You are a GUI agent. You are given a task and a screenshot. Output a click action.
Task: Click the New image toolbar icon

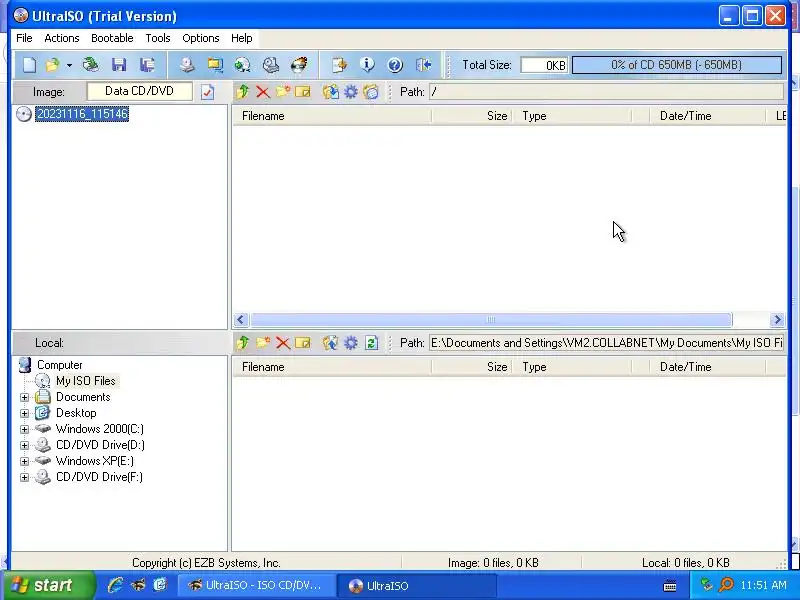pyautogui.click(x=30, y=65)
